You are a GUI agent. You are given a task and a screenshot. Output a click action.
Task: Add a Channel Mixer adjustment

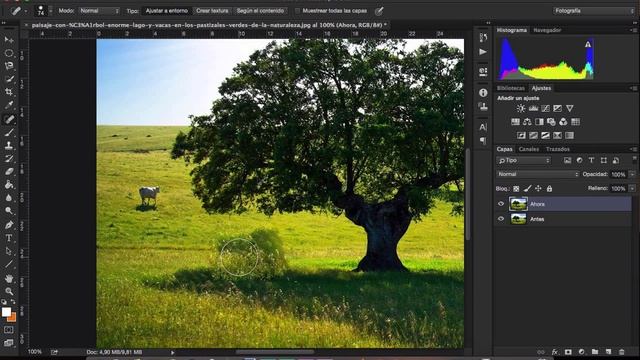563,122
